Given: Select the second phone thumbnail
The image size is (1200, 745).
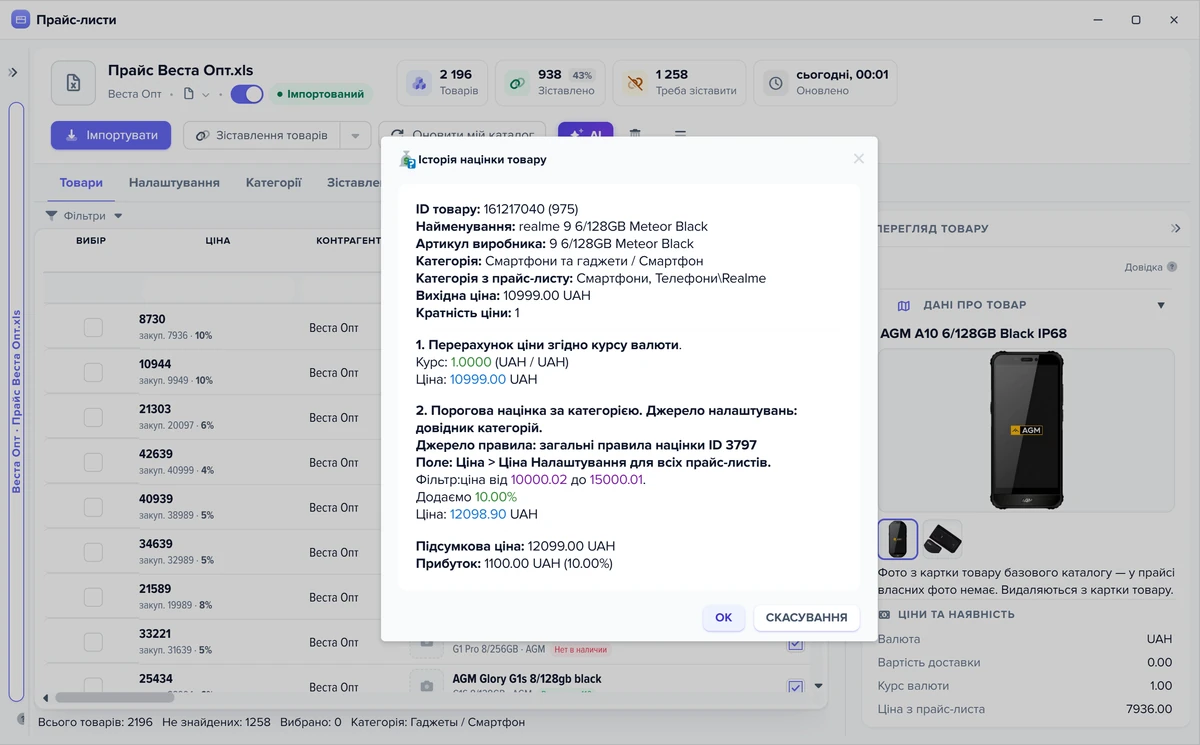Looking at the screenshot, I should (x=942, y=539).
